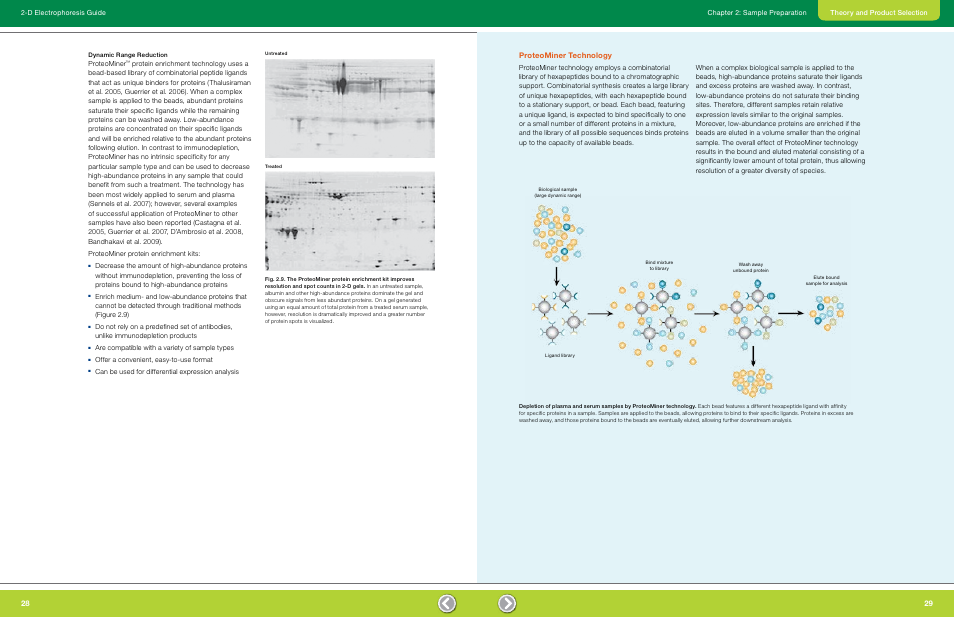This screenshot has height=618, width=954.
Task: Click the Wash away unbound protein label
Action: [x=751, y=268]
